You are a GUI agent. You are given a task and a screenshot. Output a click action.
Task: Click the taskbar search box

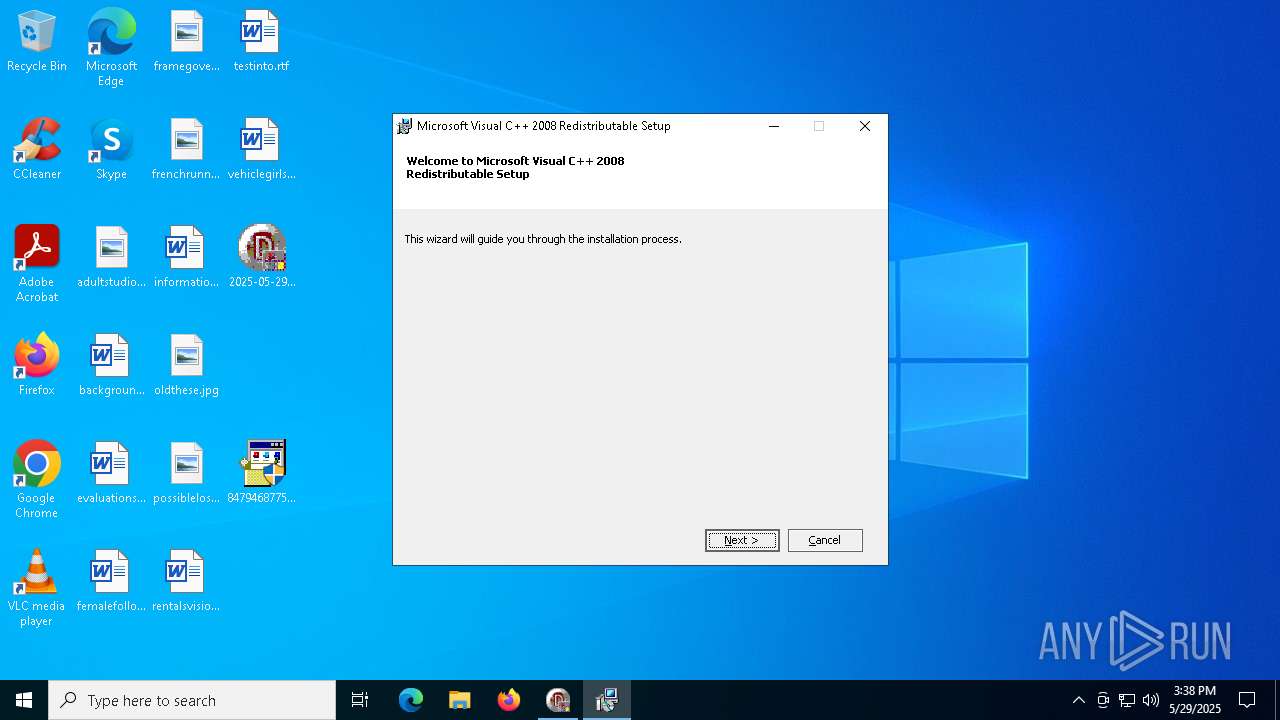tap(192, 700)
